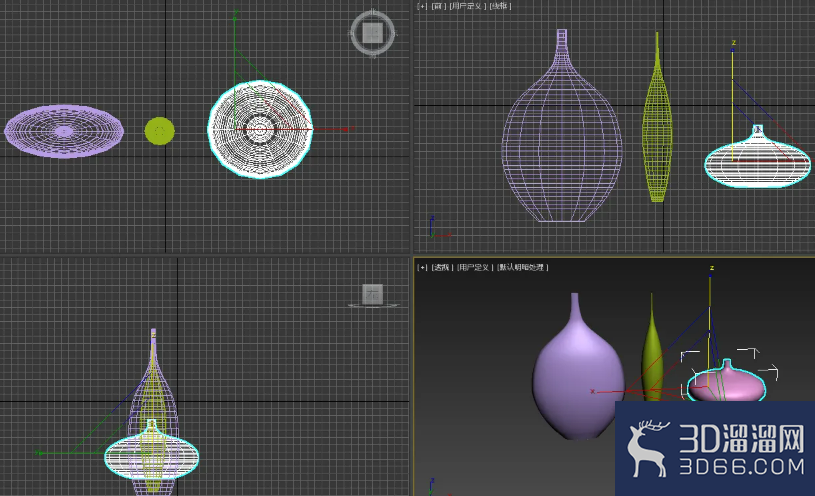Open the front viewport's [用户定义] menu

[x=468, y=6]
